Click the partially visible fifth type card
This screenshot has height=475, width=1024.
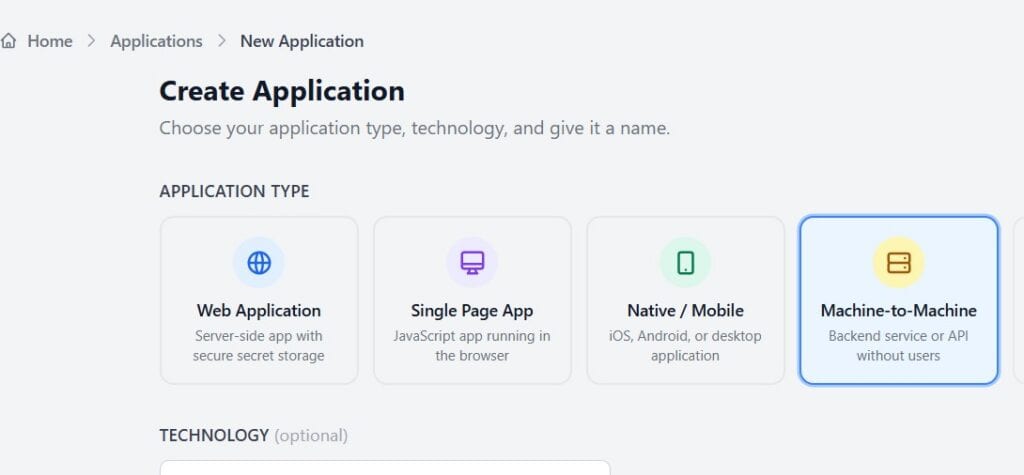pyautogui.click(x=1018, y=300)
